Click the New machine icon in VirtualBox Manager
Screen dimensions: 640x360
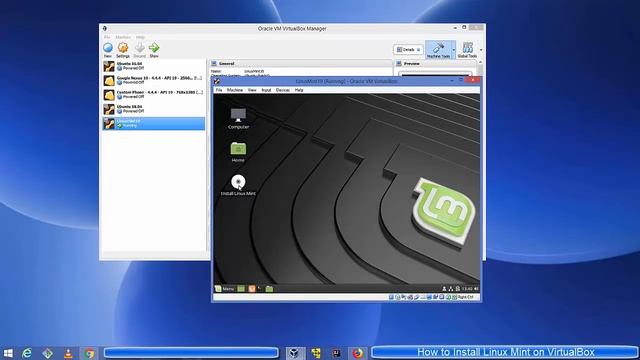click(108, 48)
